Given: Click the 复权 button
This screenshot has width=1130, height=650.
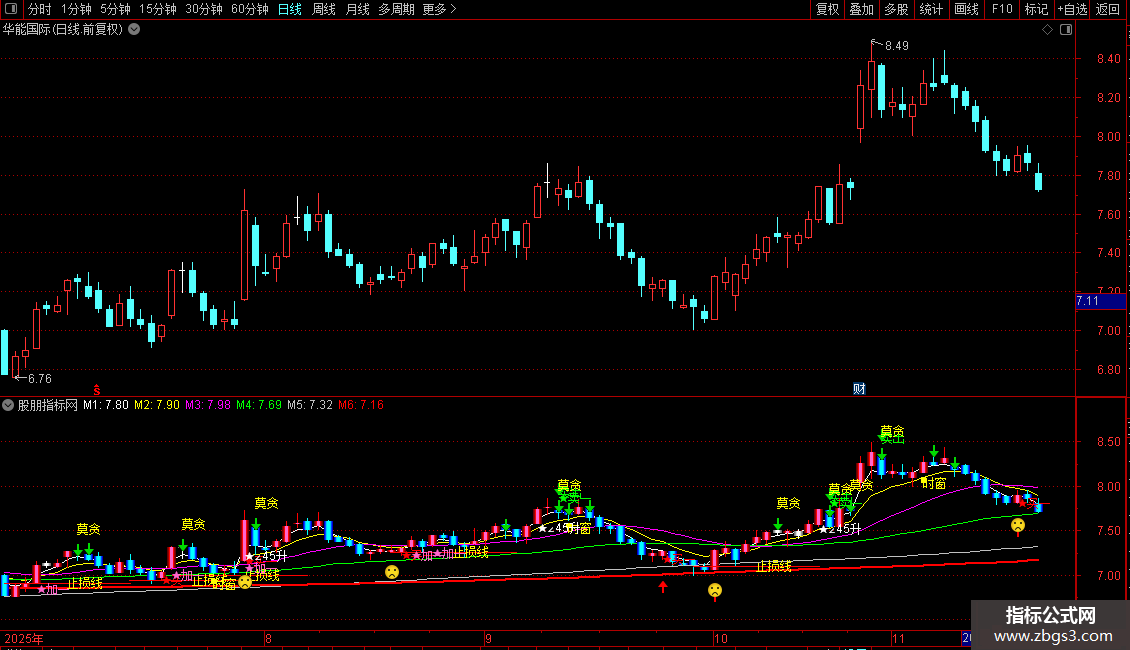Looking at the screenshot, I should pyautogui.click(x=827, y=9).
